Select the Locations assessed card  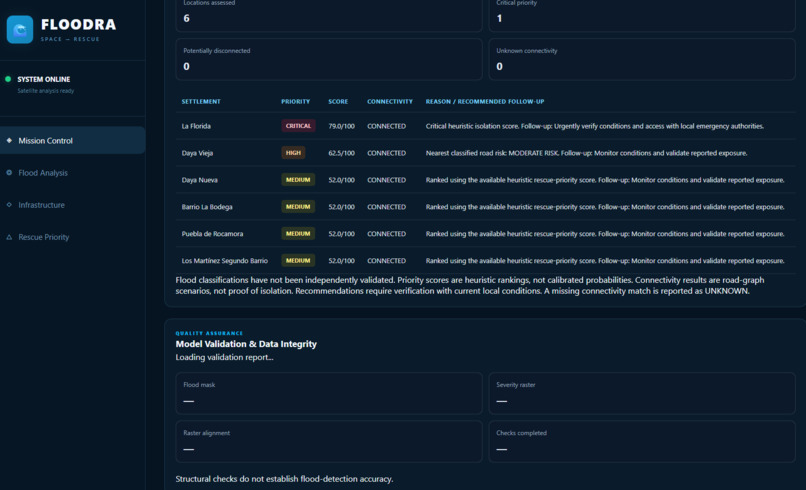point(329,14)
